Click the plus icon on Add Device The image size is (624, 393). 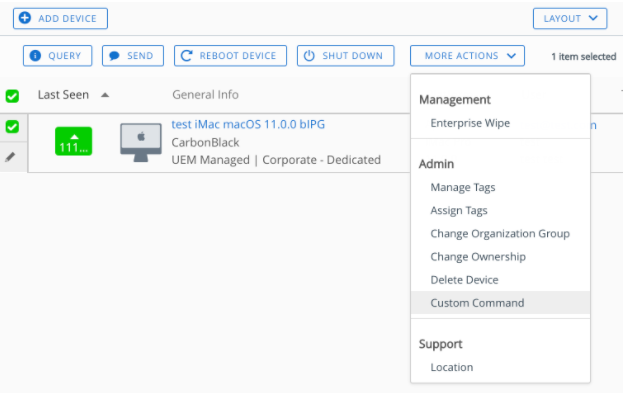(25, 18)
